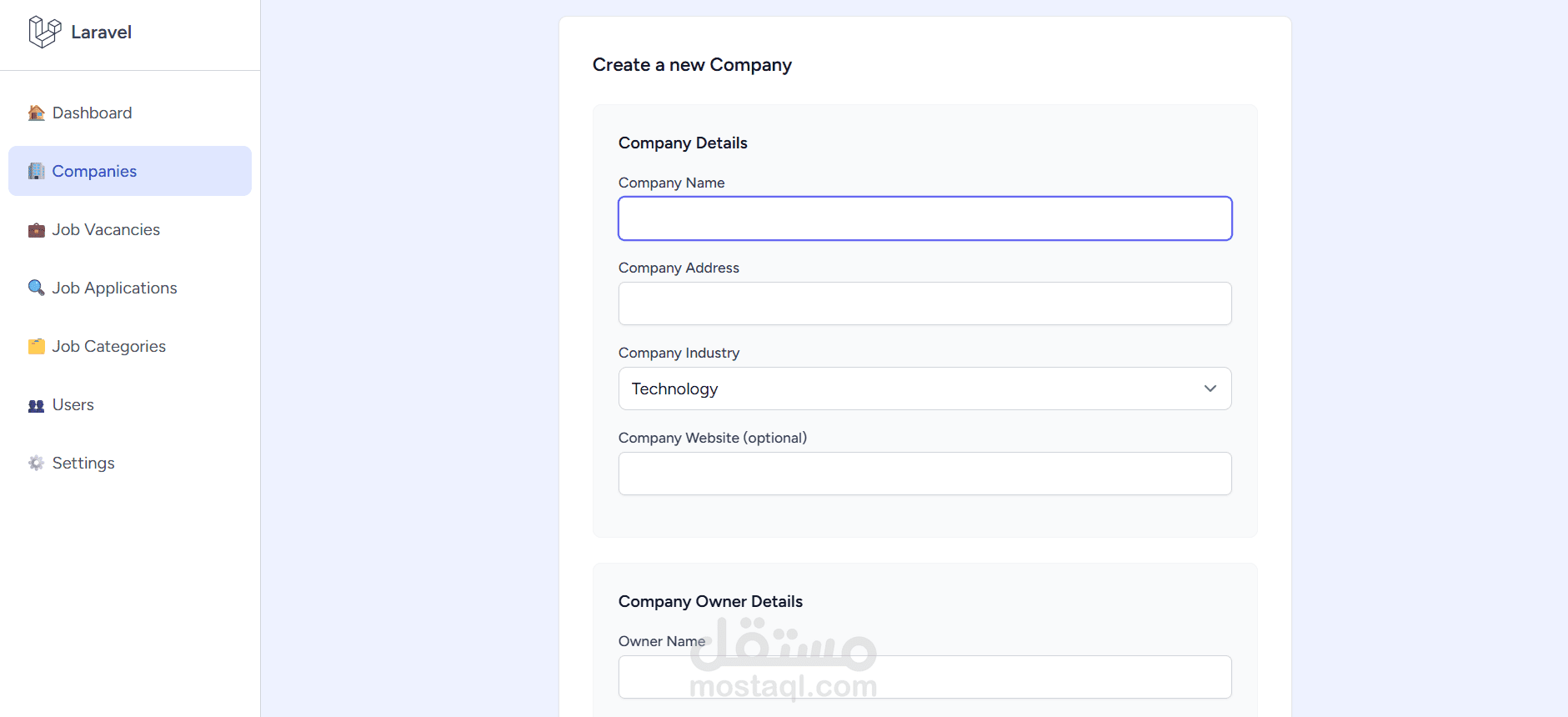1568x717 pixels.
Task: Focus the Company Name input field
Action: [x=924, y=218]
